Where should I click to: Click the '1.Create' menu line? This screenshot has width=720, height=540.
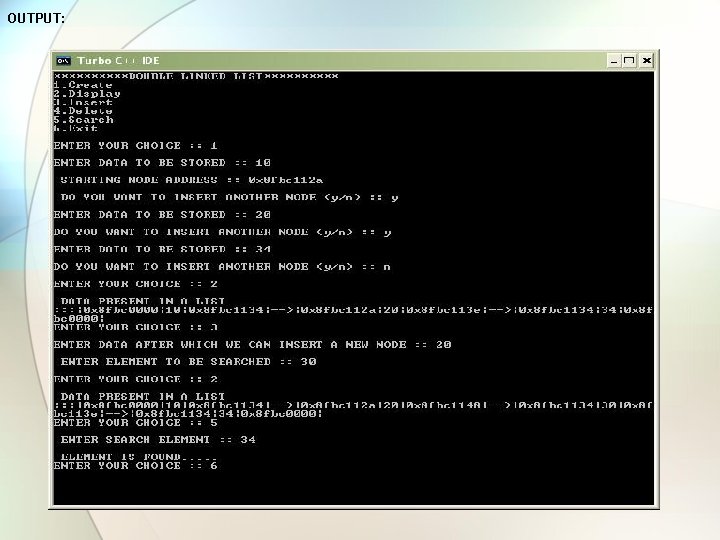[x=83, y=85]
